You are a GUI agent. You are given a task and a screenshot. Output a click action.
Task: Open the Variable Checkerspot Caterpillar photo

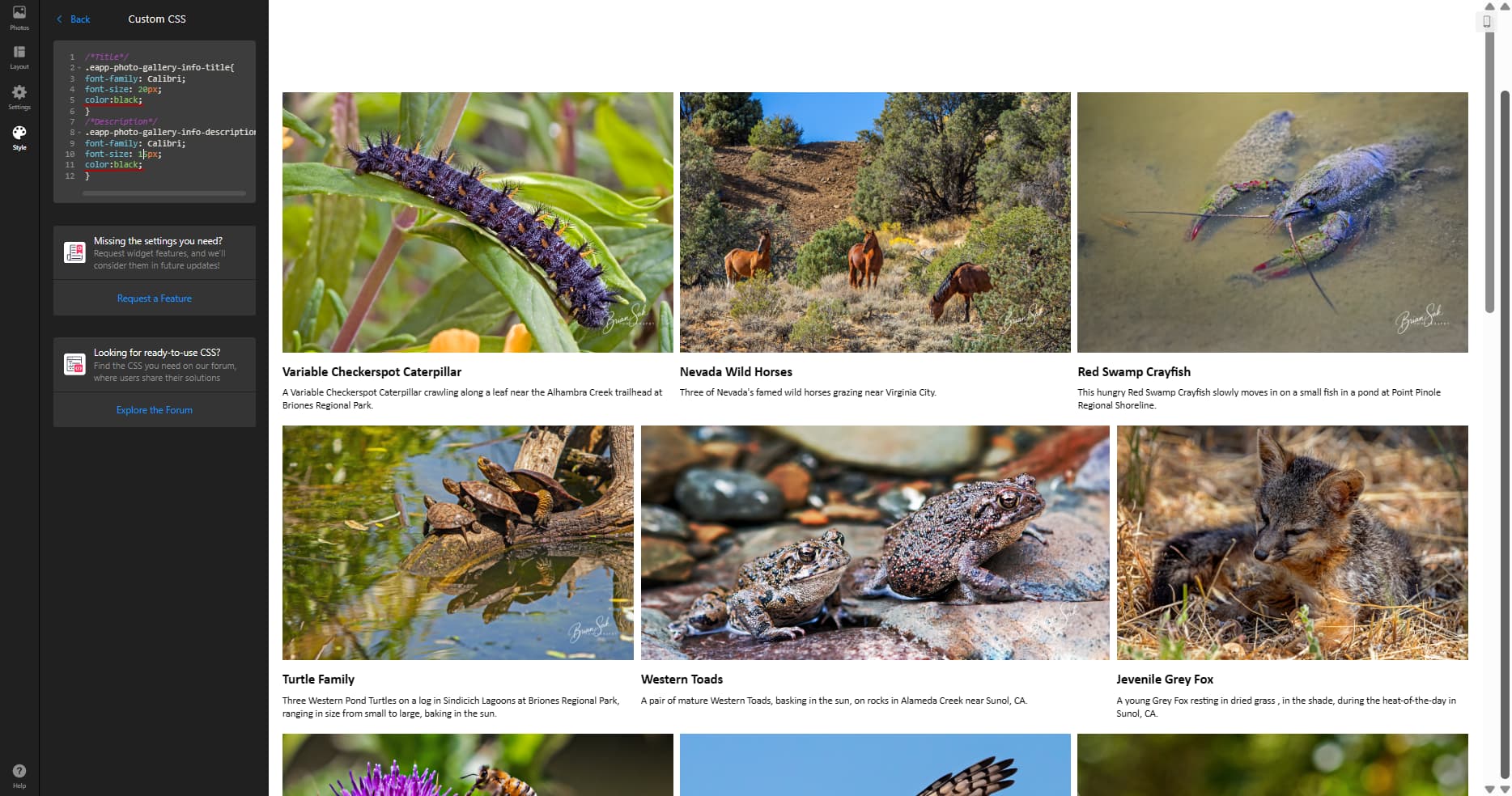[478, 222]
